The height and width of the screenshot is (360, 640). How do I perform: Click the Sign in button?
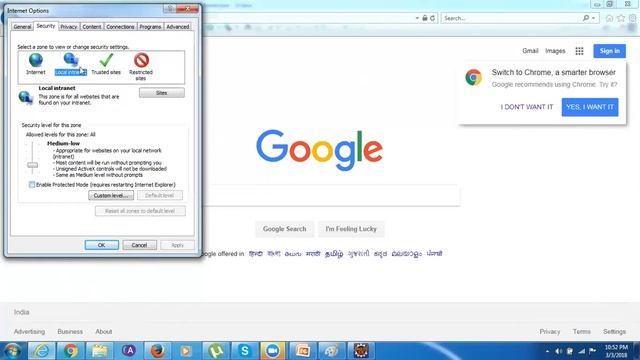pos(609,51)
